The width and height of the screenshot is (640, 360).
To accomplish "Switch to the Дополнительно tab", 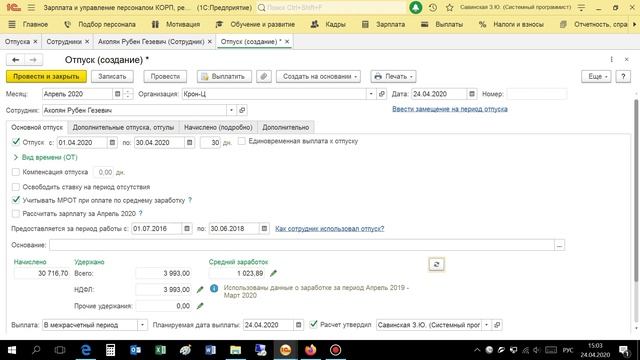I will click(286, 127).
